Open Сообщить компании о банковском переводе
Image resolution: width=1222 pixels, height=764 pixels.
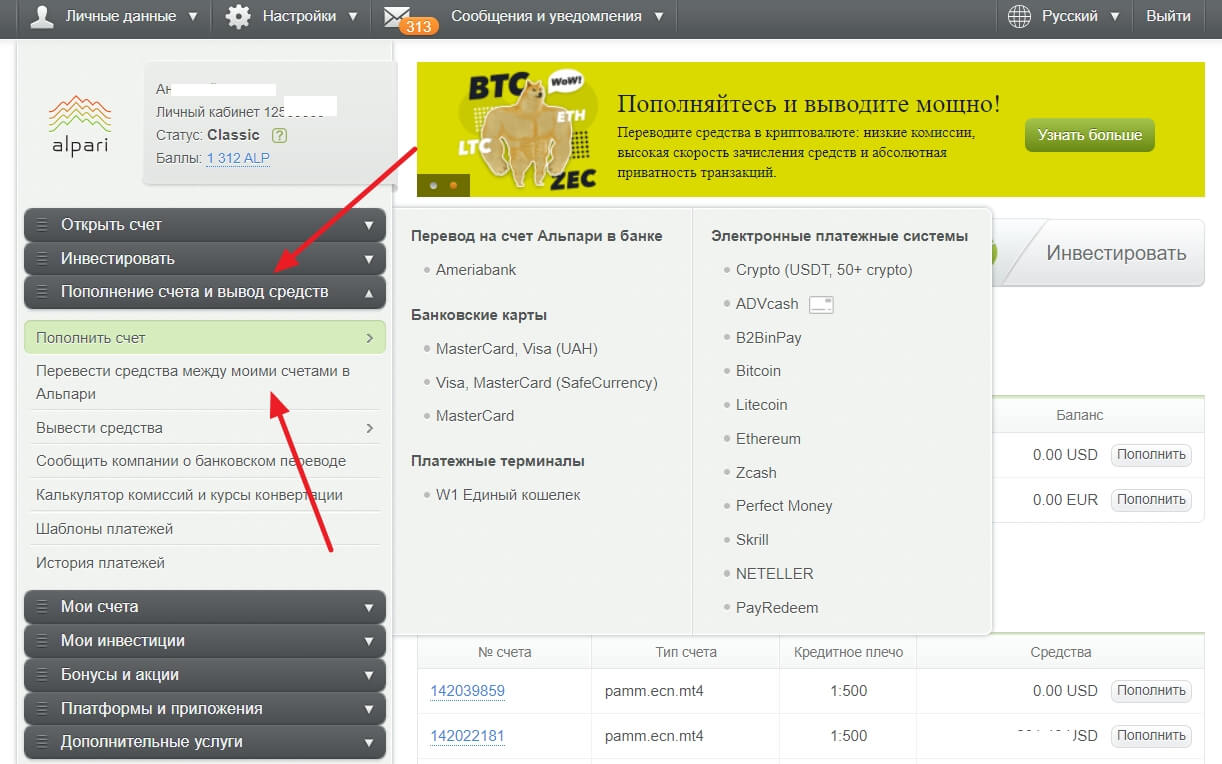(191, 461)
